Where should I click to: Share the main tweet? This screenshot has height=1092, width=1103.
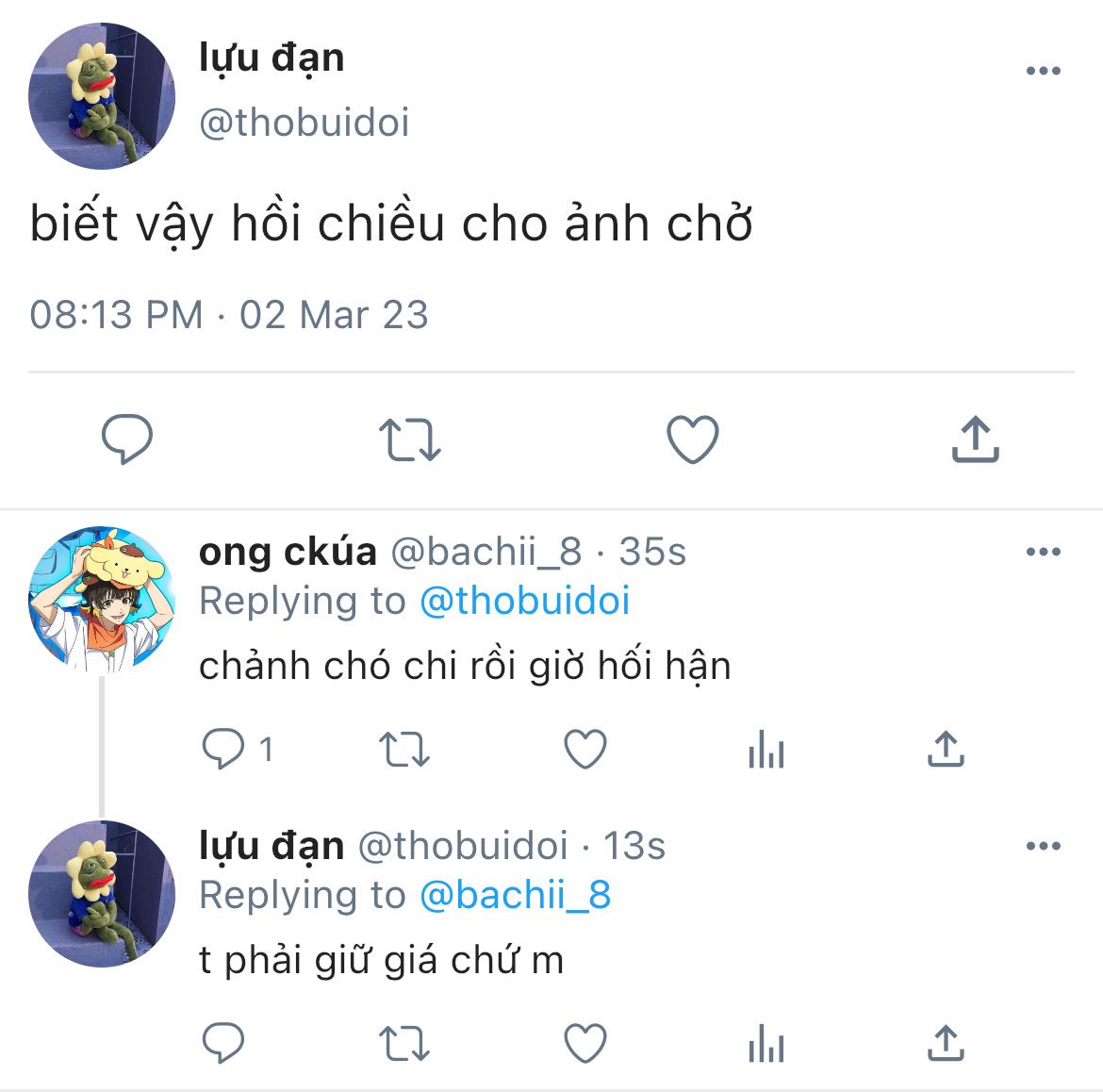coord(975,439)
